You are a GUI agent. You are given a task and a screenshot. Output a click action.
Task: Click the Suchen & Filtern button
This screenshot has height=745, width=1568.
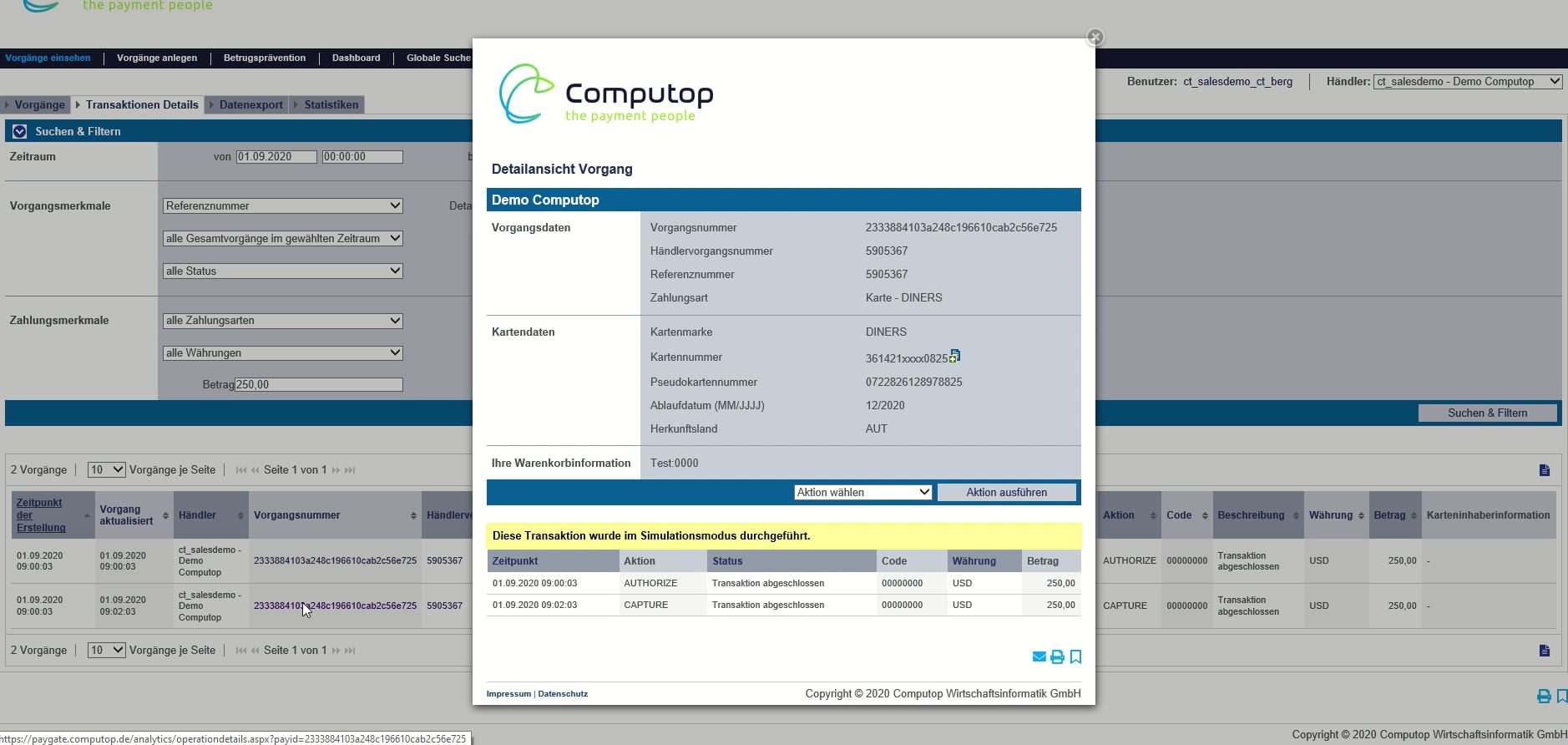point(1487,413)
